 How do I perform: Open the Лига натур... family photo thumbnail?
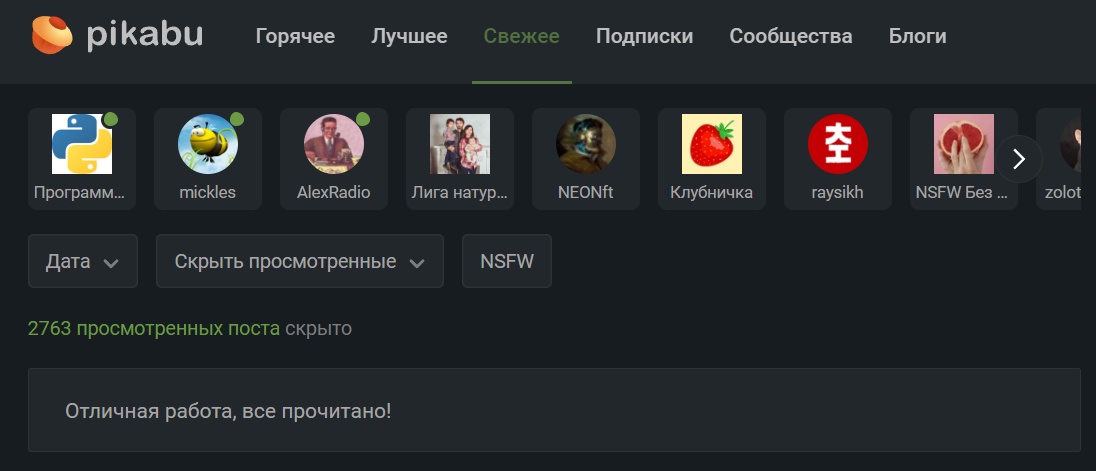click(460, 144)
